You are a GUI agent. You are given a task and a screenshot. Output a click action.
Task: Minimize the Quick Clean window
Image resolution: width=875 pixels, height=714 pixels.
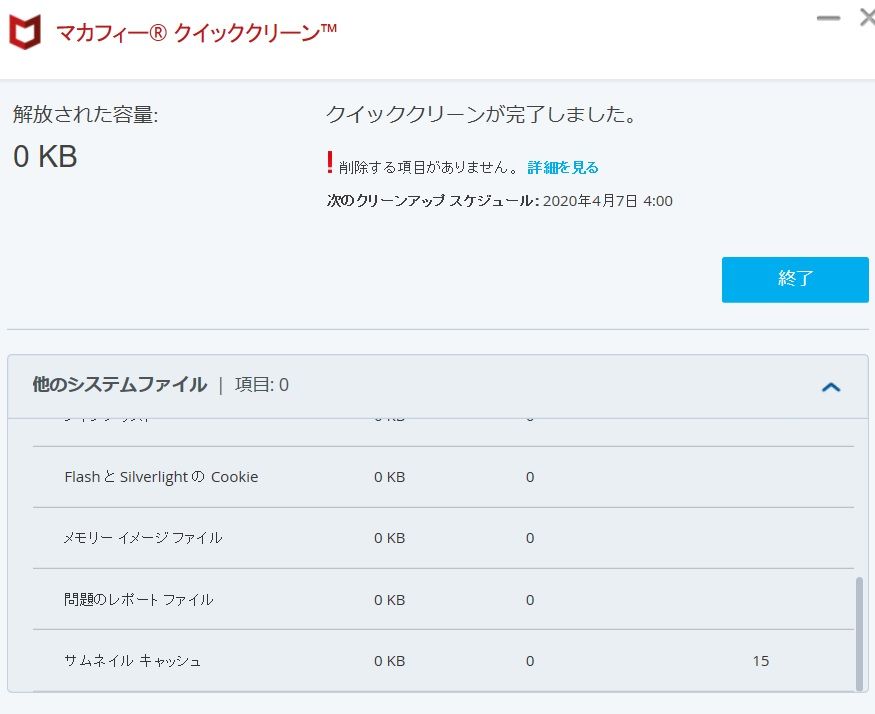point(828,18)
